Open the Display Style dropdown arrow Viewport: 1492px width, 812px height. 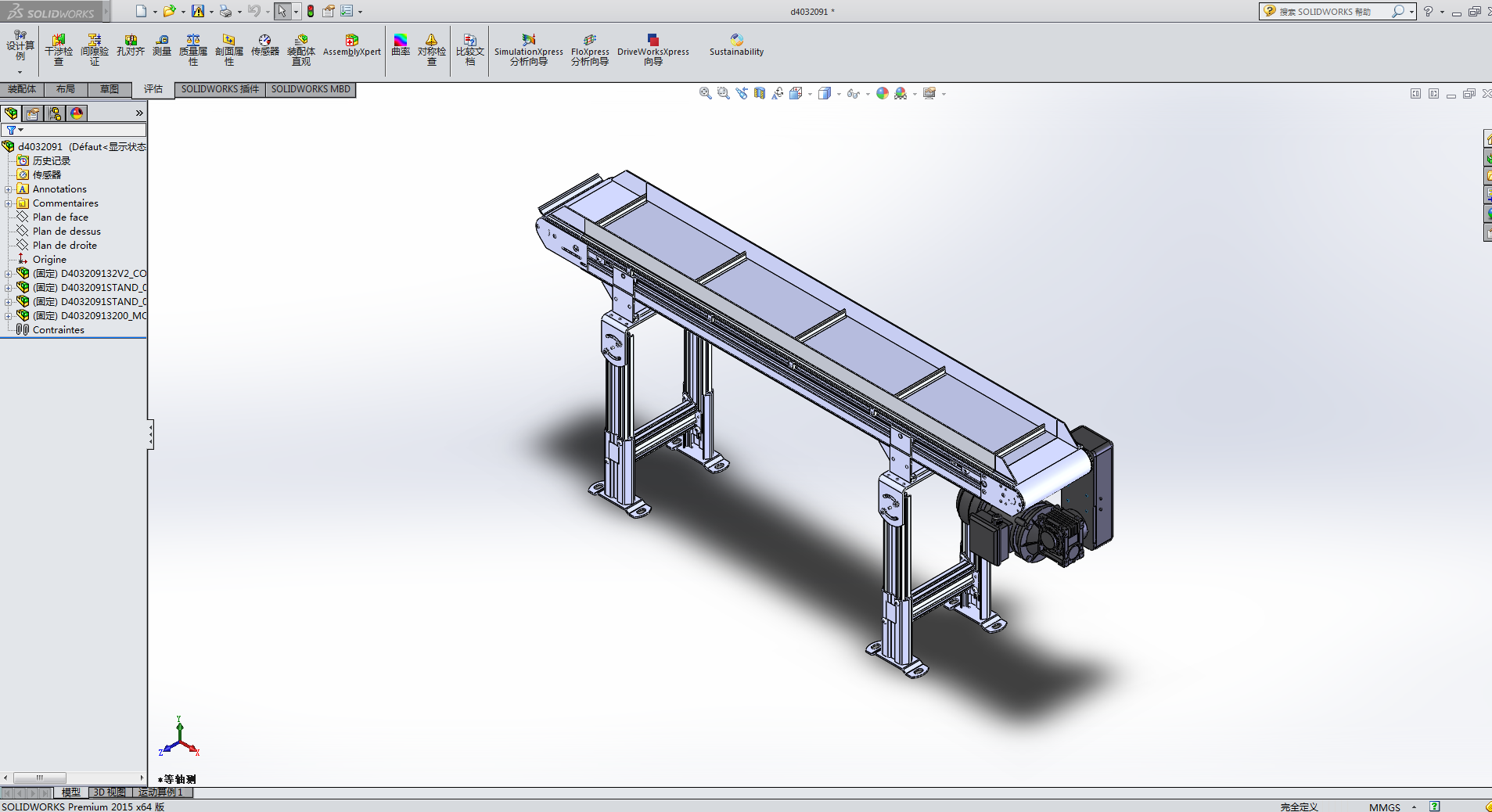(x=839, y=94)
